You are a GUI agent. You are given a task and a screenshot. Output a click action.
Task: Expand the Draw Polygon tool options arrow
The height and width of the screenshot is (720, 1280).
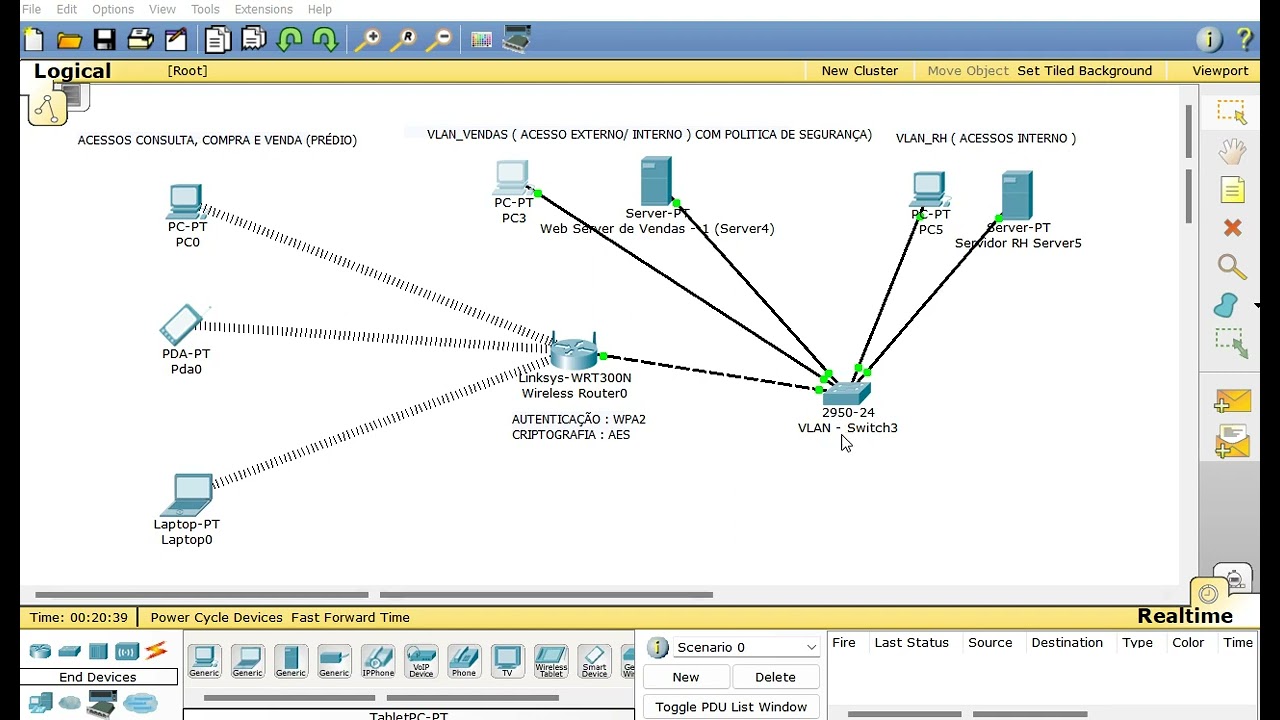(1256, 305)
